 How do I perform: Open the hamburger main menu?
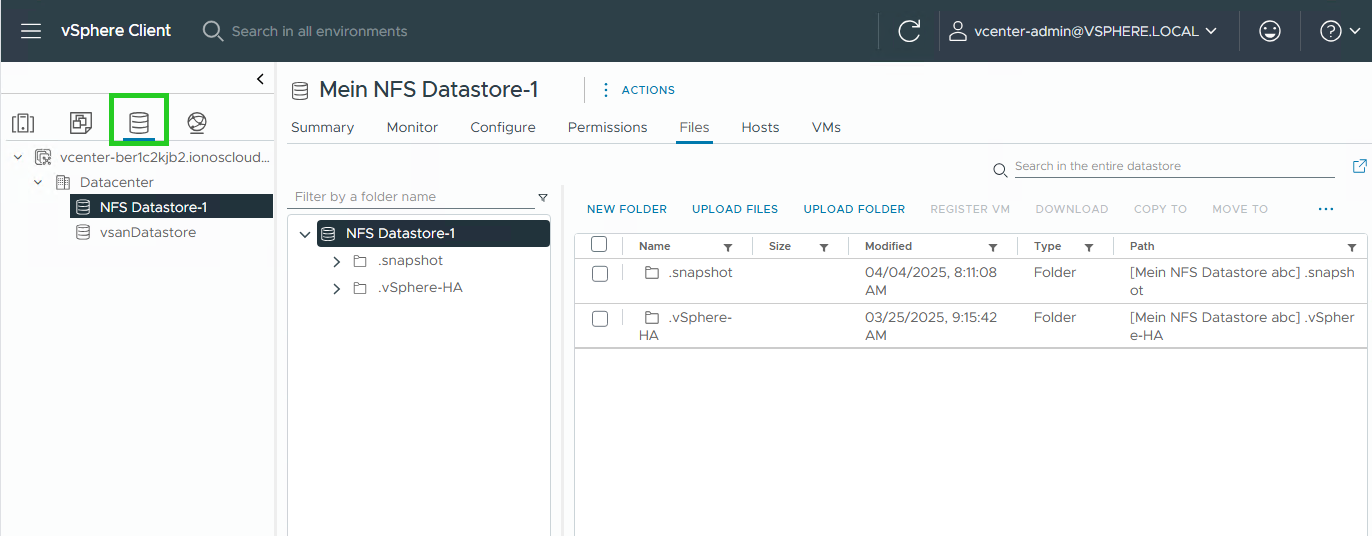31,31
